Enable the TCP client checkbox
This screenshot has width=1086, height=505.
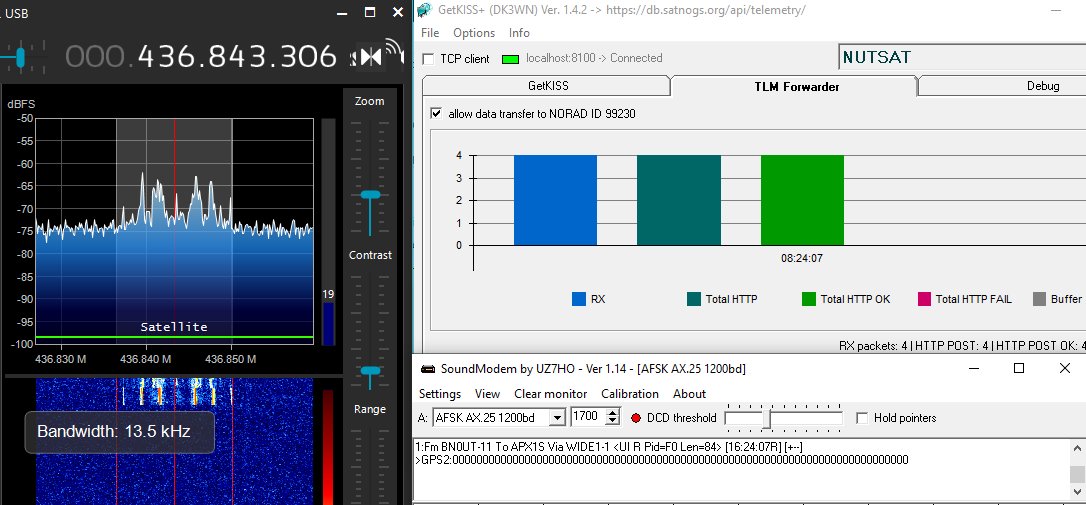tap(428, 59)
